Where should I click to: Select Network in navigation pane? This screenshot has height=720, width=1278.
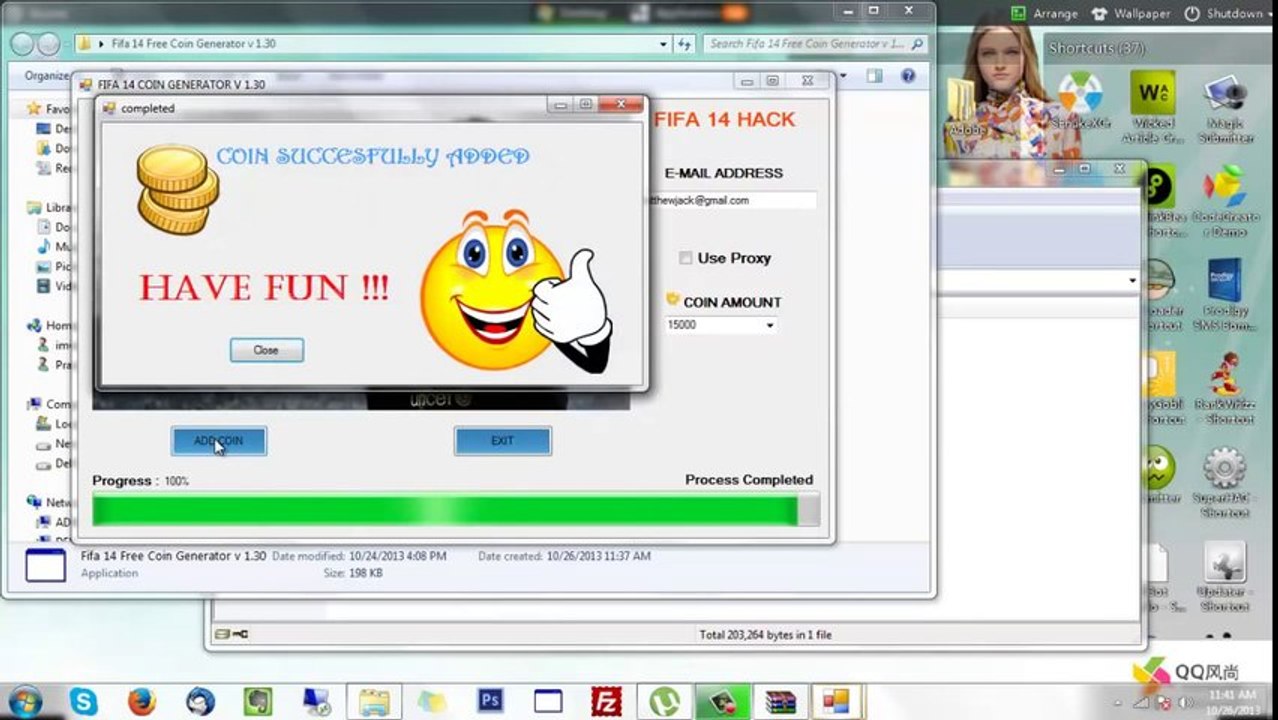point(50,502)
